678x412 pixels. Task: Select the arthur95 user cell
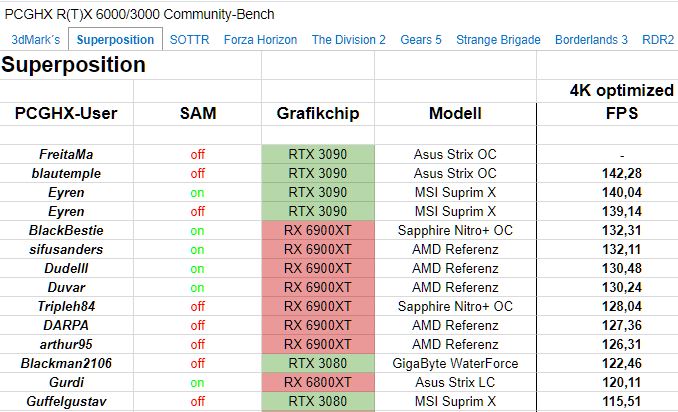[66, 345]
